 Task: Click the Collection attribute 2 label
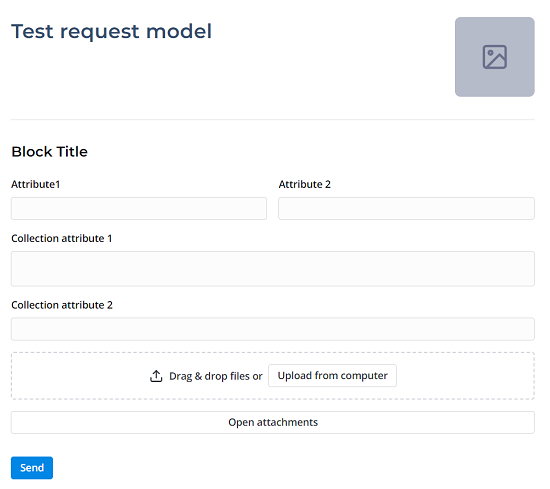pos(62,305)
